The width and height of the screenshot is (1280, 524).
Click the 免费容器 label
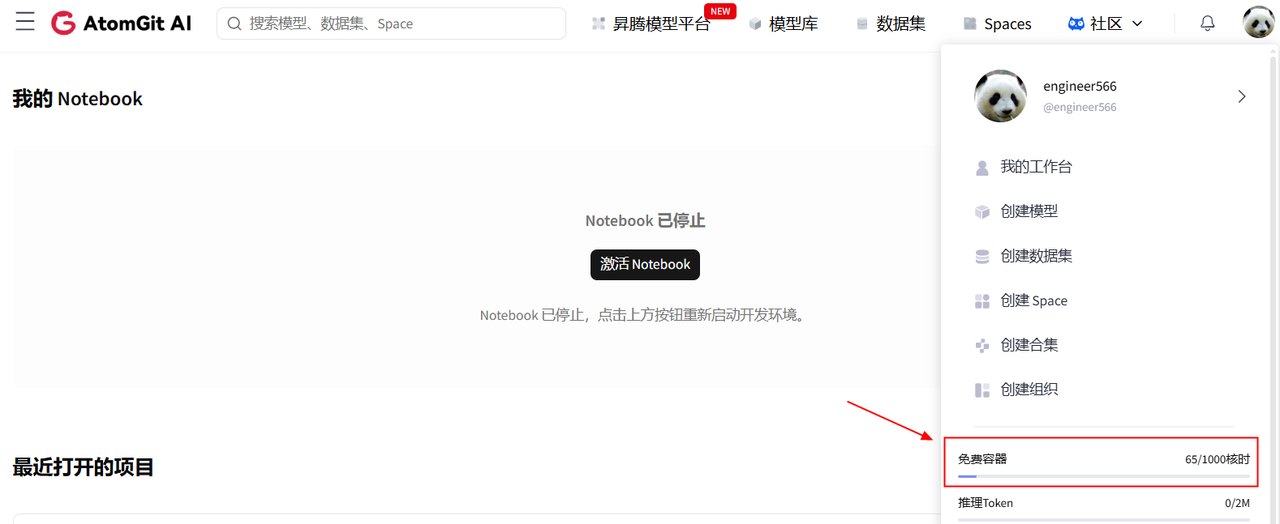[x=982, y=459]
